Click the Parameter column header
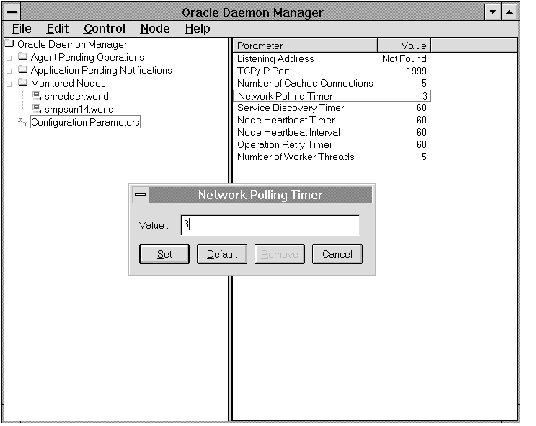536x426 pixels. [305, 45]
